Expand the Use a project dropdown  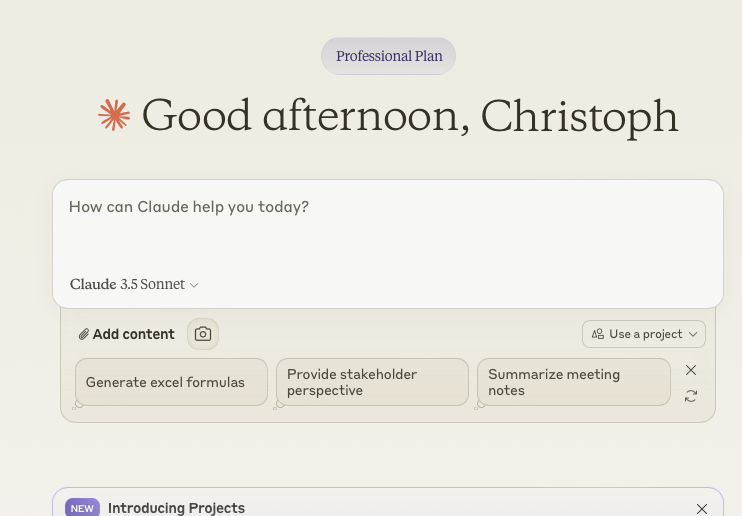(644, 334)
